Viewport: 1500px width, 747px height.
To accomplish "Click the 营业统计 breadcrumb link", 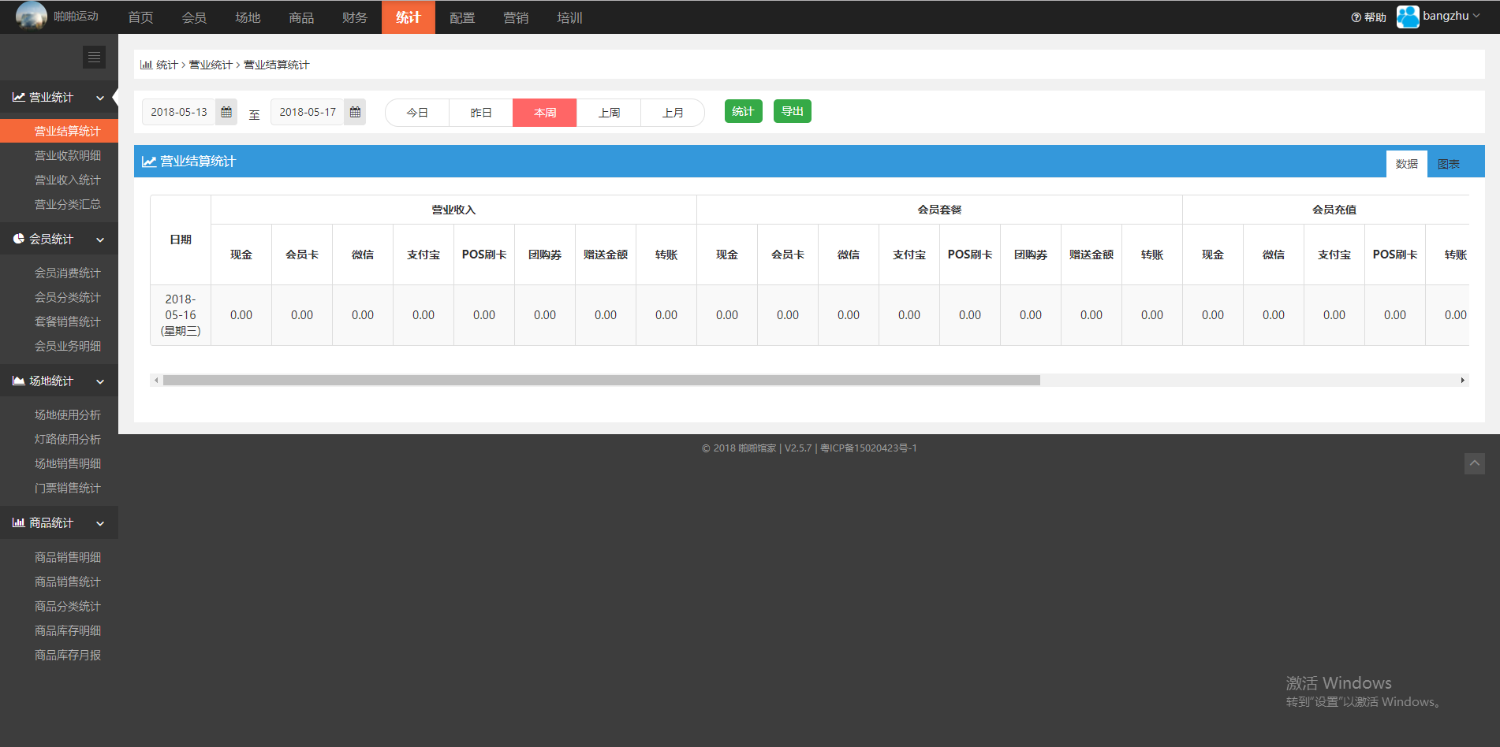I will click(210, 65).
